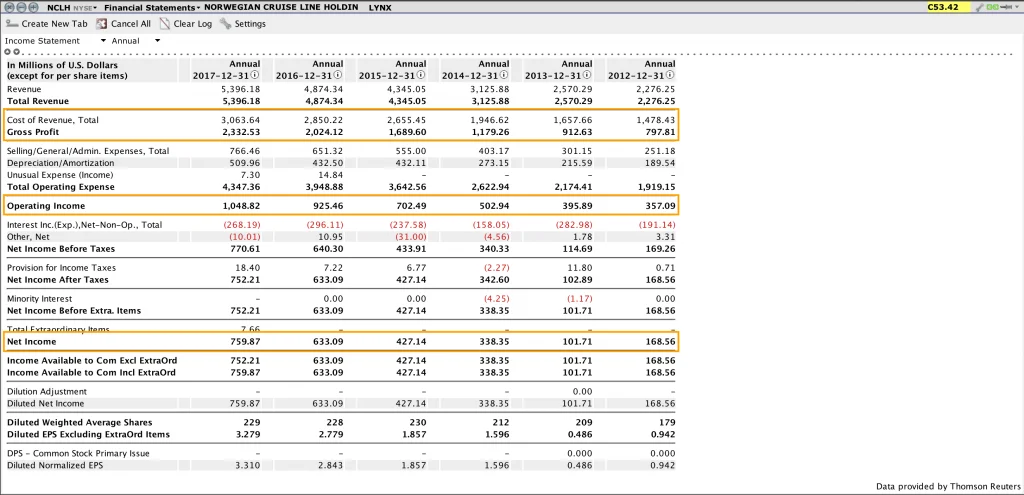Open the Financial Statements dropdown

pos(153,7)
